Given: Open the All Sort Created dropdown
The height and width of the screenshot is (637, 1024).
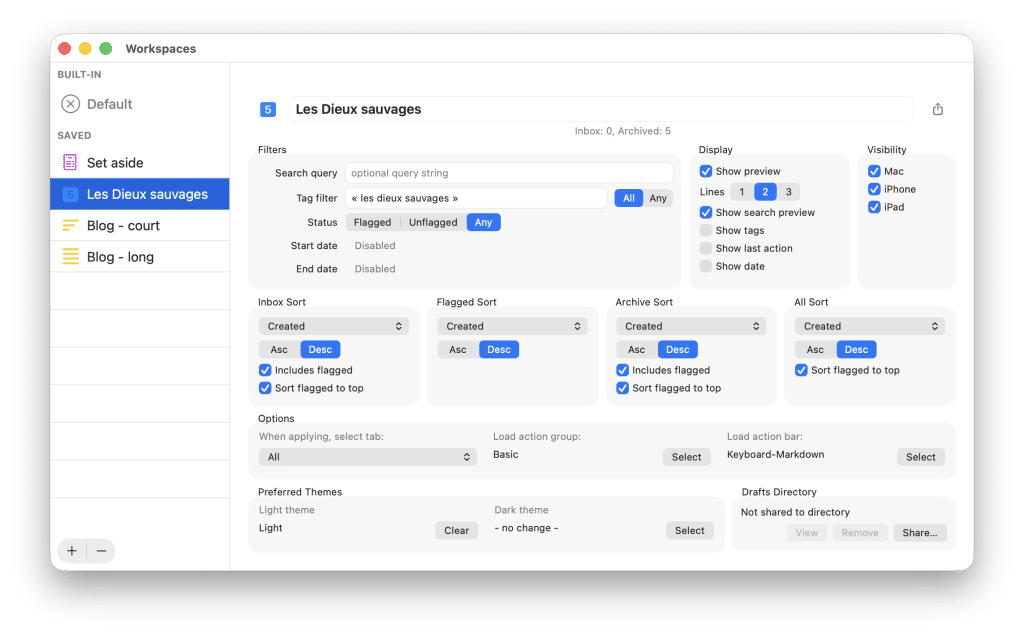Looking at the screenshot, I should click(x=870, y=326).
